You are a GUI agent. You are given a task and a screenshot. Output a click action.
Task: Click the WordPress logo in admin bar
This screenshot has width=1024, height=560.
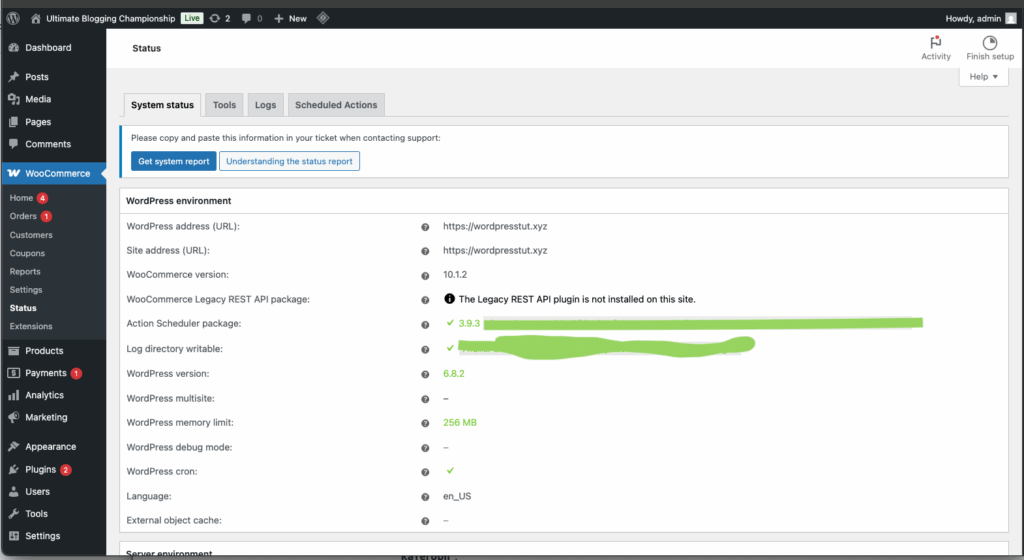[13, 18]
